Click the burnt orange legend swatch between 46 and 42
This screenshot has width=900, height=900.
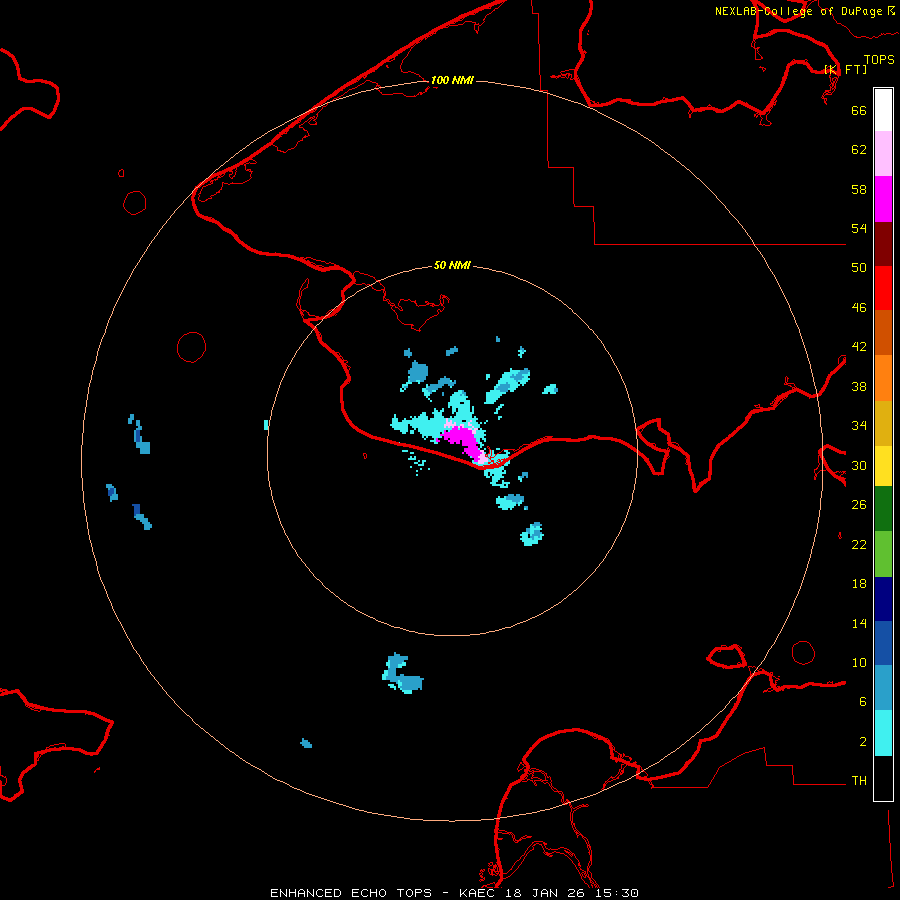883,332
